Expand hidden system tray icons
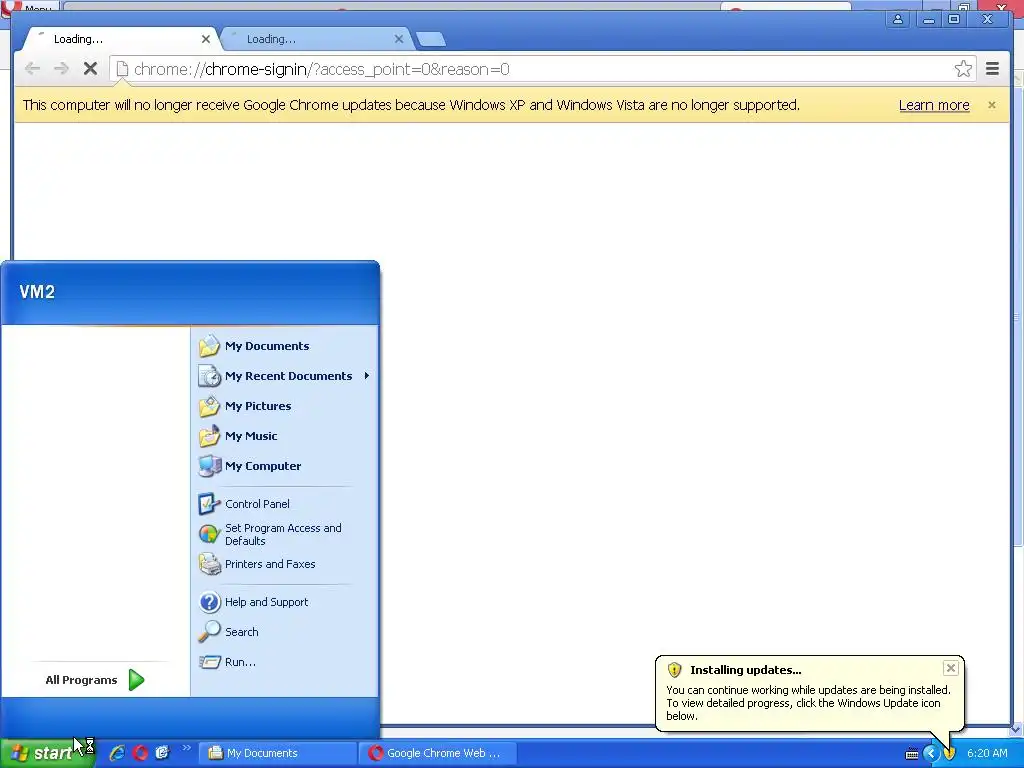This screenshot has height=768, width=1024. pos(931,753)
